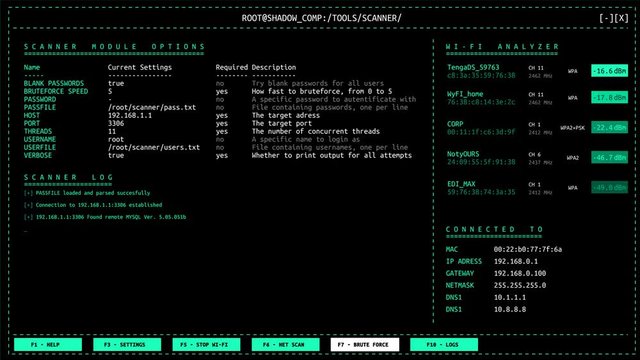Click the root username setting value
Viewport: 640px width, 360px height.
[116, 139]
